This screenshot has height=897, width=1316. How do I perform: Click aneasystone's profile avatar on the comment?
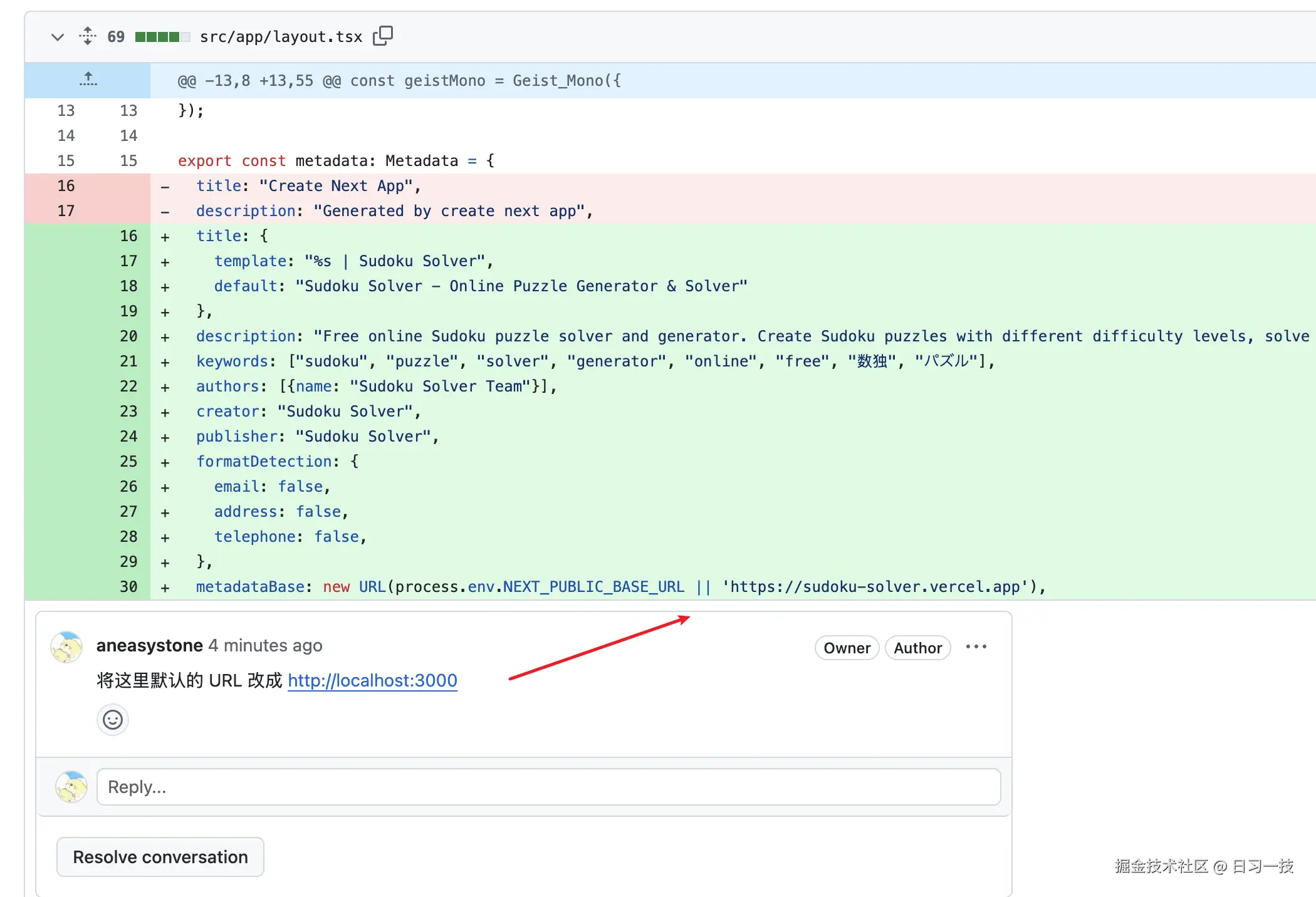click(x=66, y=647)
